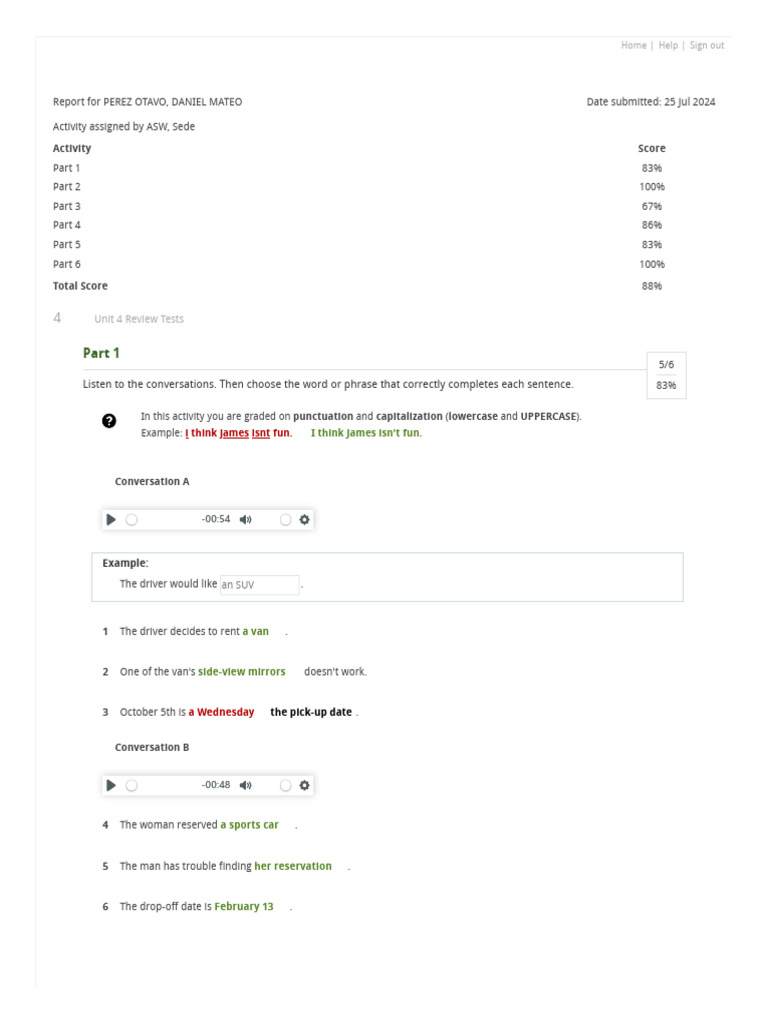
Task: Click the 5/6 score box
Action: (666, 365)
